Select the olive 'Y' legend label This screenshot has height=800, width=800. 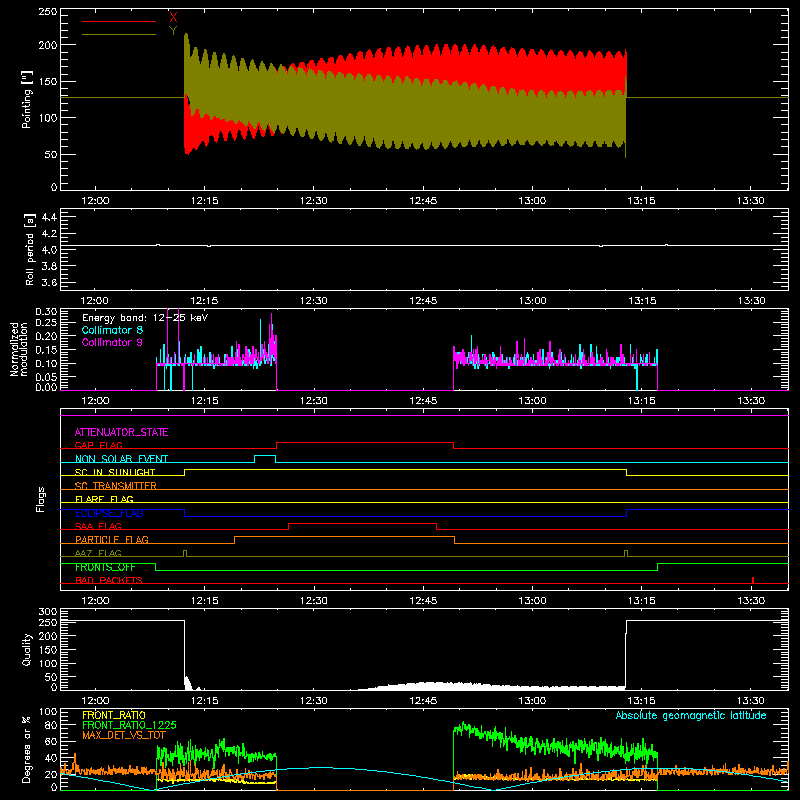click(173, 31)
